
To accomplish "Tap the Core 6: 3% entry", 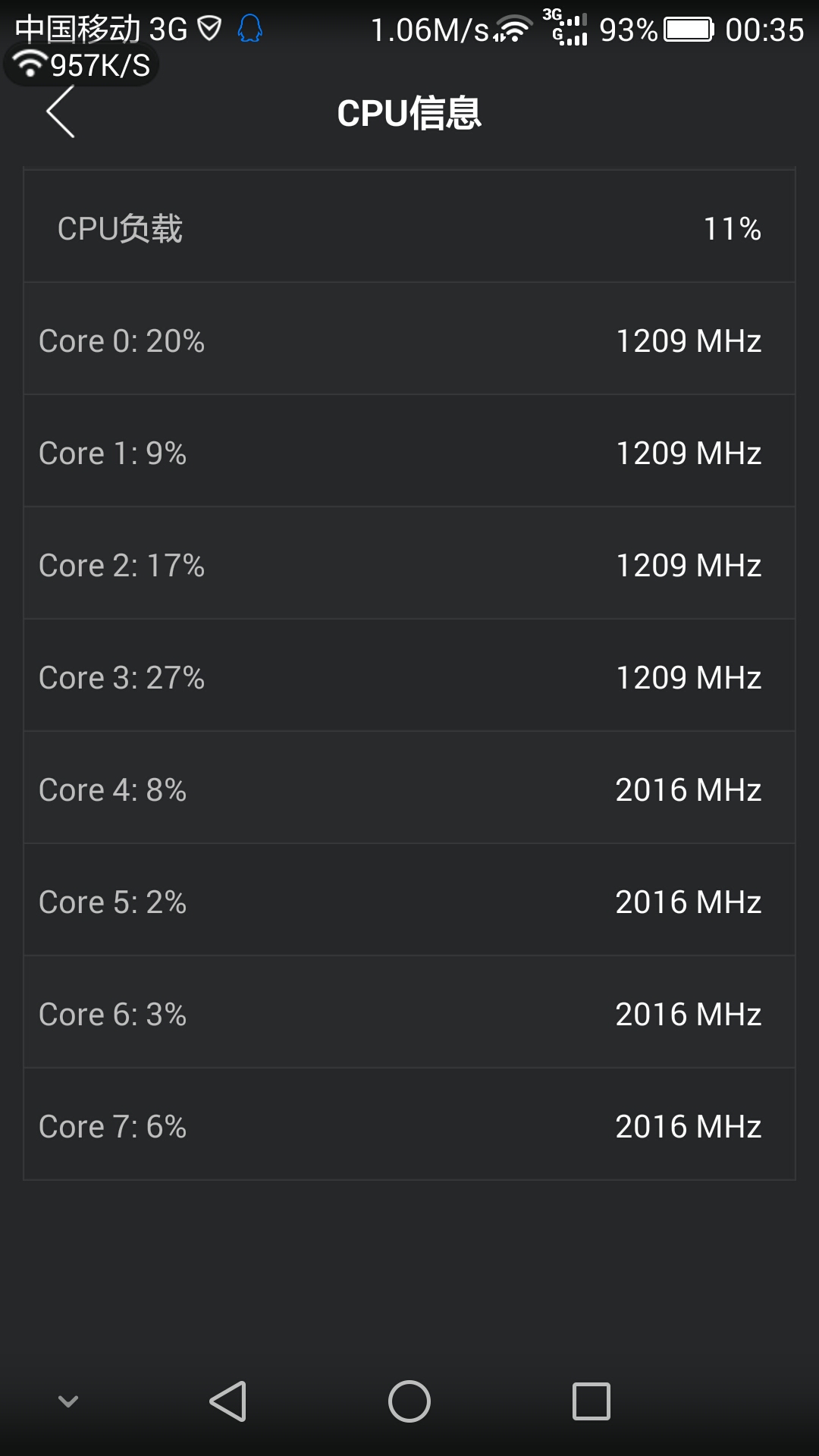I will coord(409,1014).
